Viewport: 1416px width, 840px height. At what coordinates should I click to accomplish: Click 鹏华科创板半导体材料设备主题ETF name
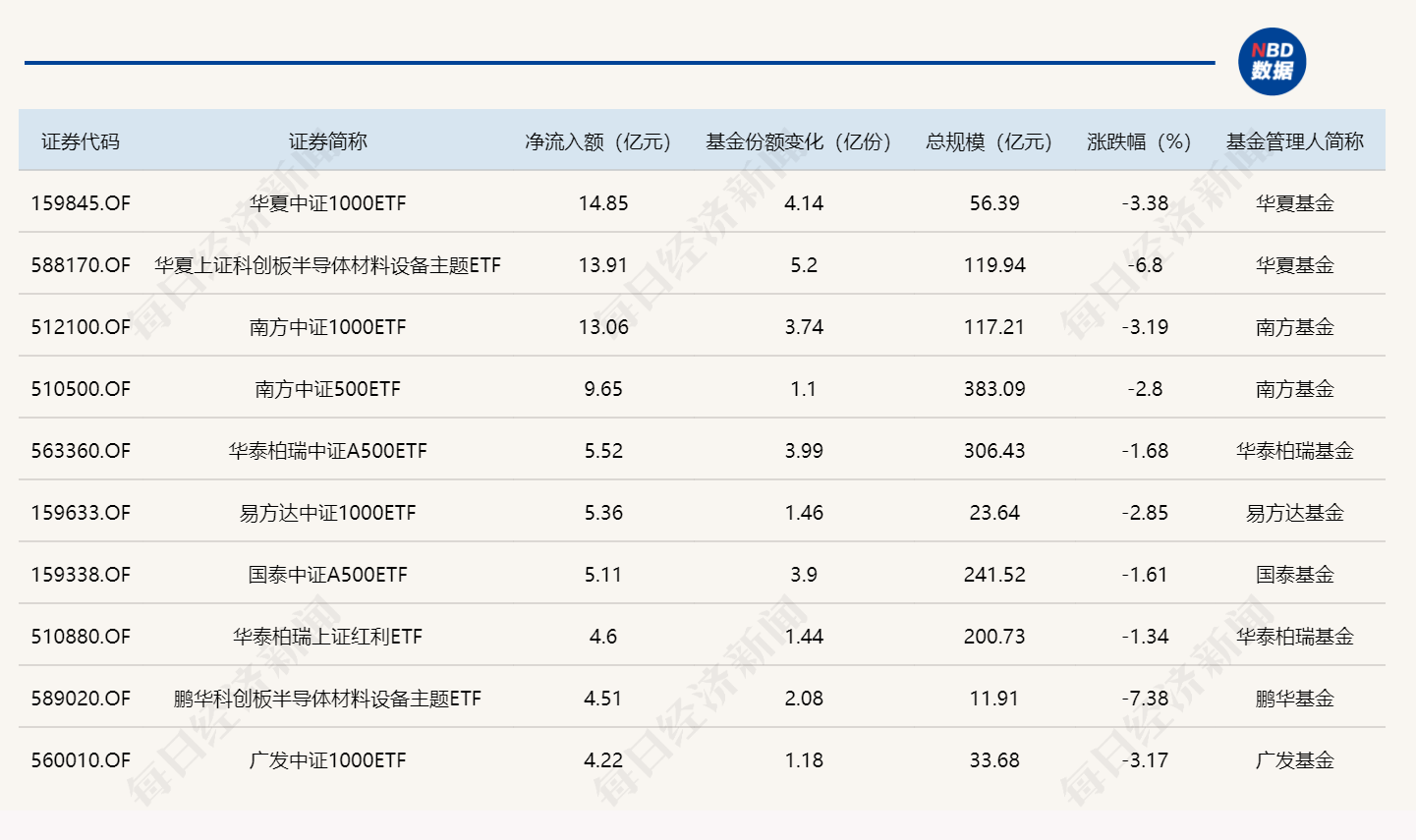(x=327, y=699)
